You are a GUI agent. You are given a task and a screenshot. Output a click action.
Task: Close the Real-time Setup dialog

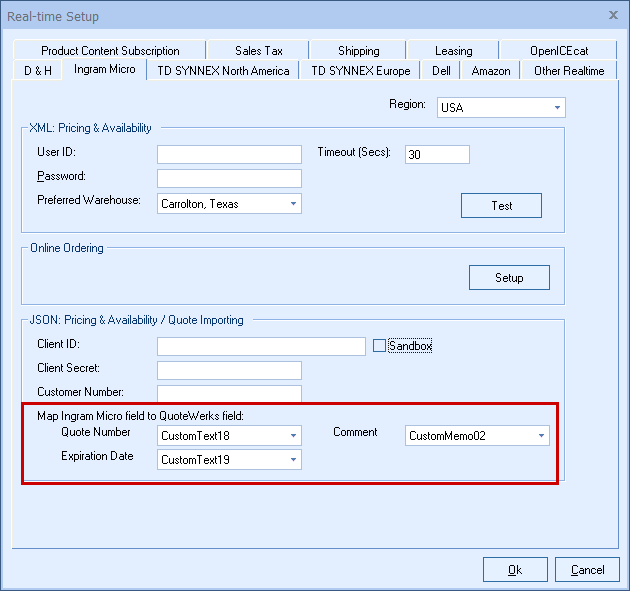pos(613,15)
